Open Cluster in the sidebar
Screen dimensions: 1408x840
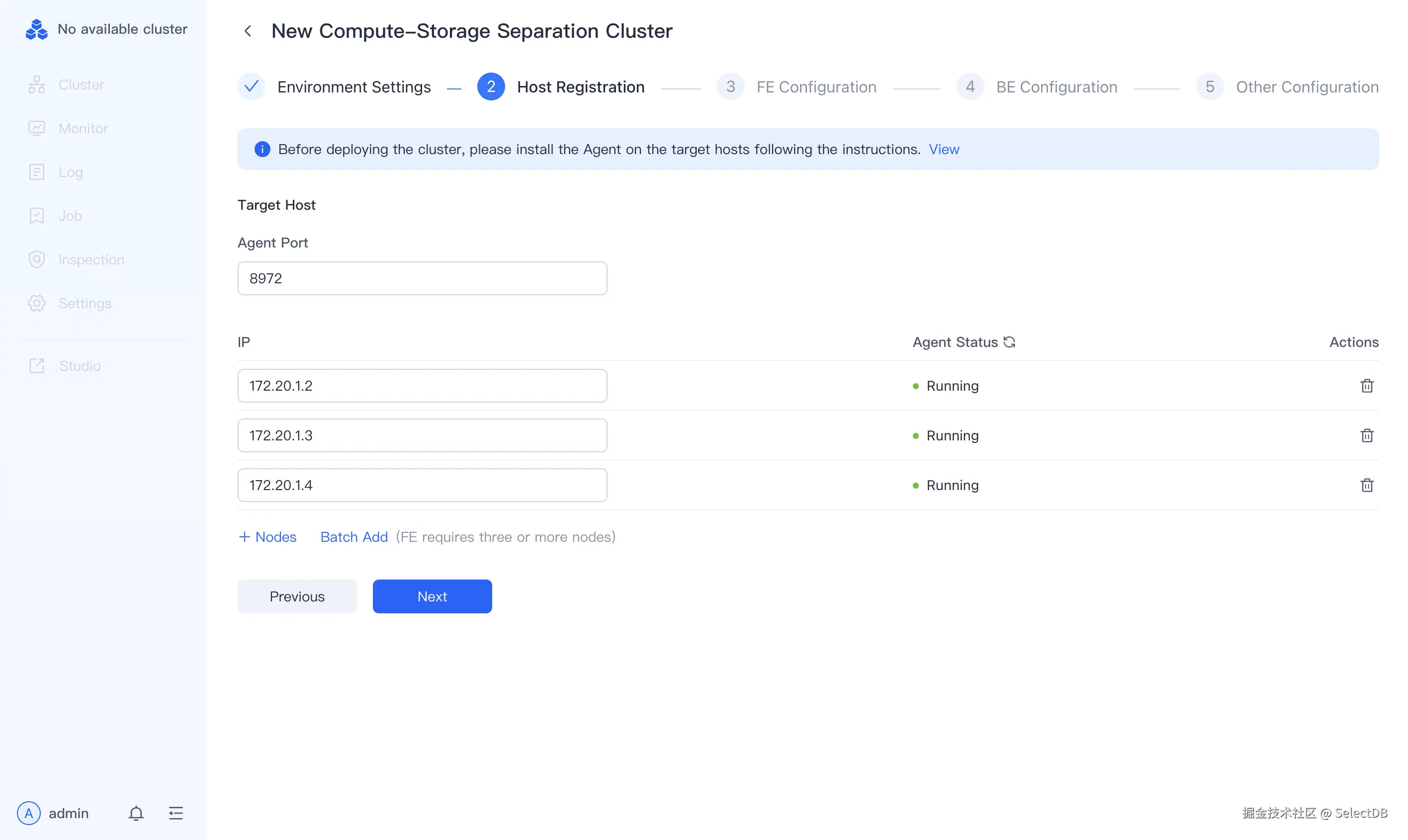coord(81,85)
